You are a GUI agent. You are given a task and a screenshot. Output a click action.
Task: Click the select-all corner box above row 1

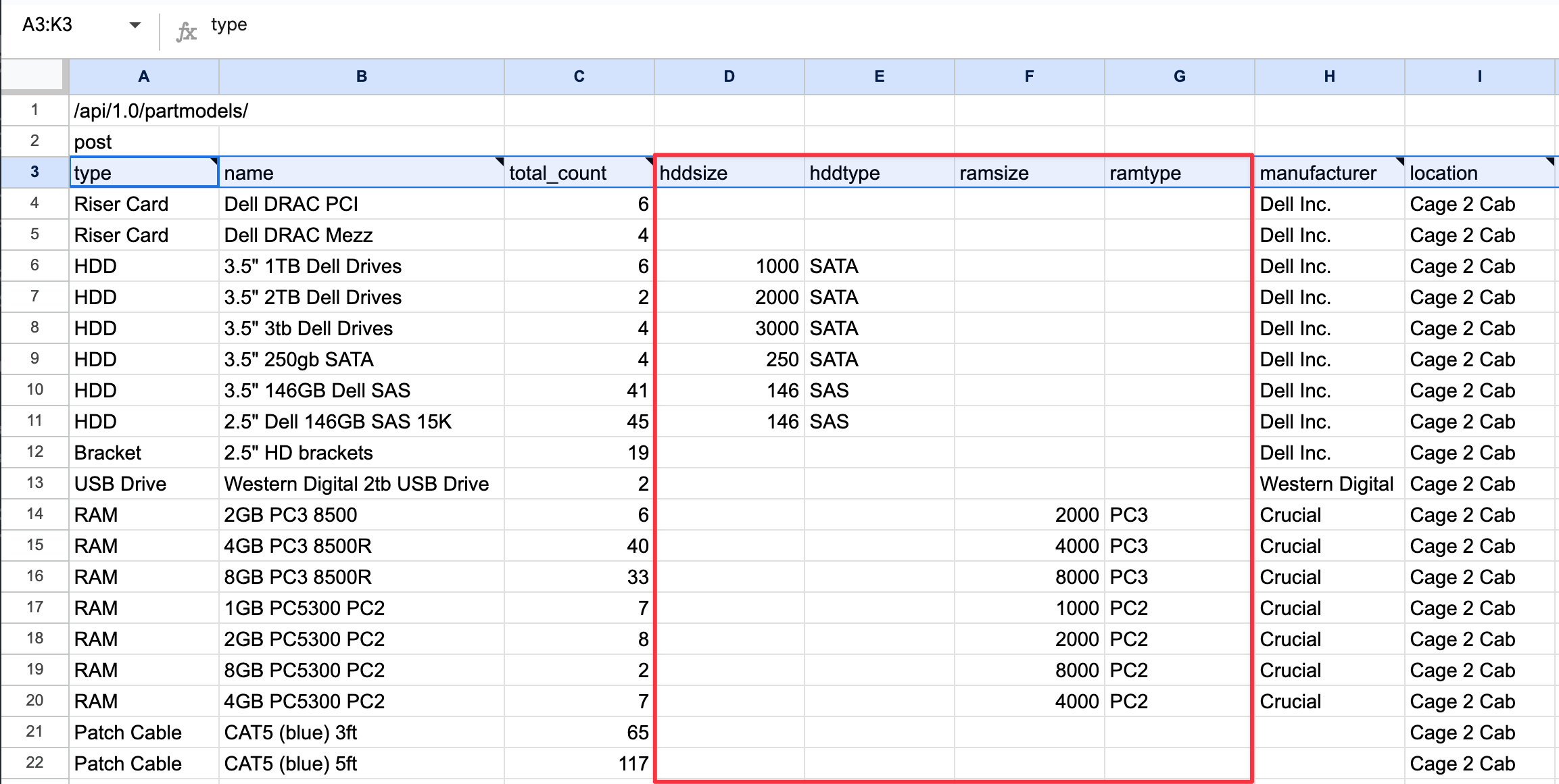tap(34, 76)
